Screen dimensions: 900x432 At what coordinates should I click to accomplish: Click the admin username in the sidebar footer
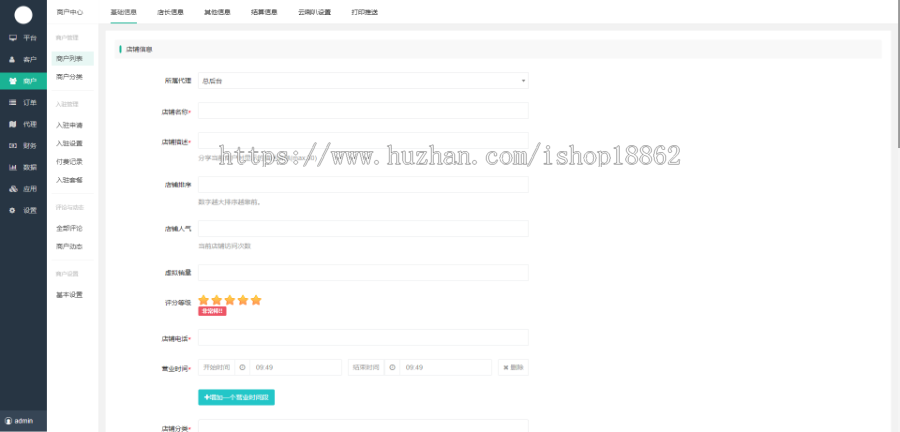coord(24,421)
